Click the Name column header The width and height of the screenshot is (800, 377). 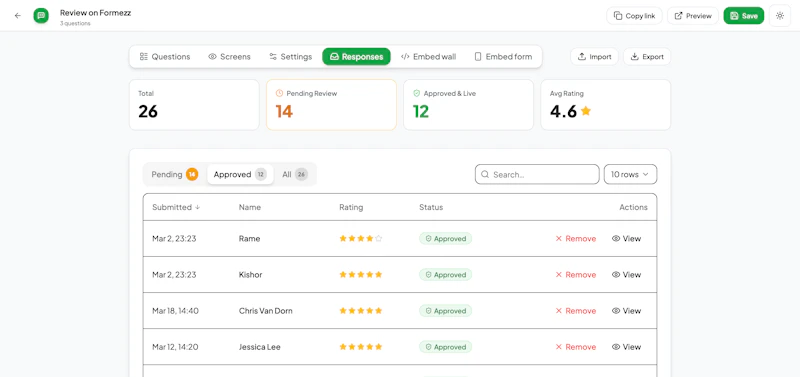(x=249, y=207)
